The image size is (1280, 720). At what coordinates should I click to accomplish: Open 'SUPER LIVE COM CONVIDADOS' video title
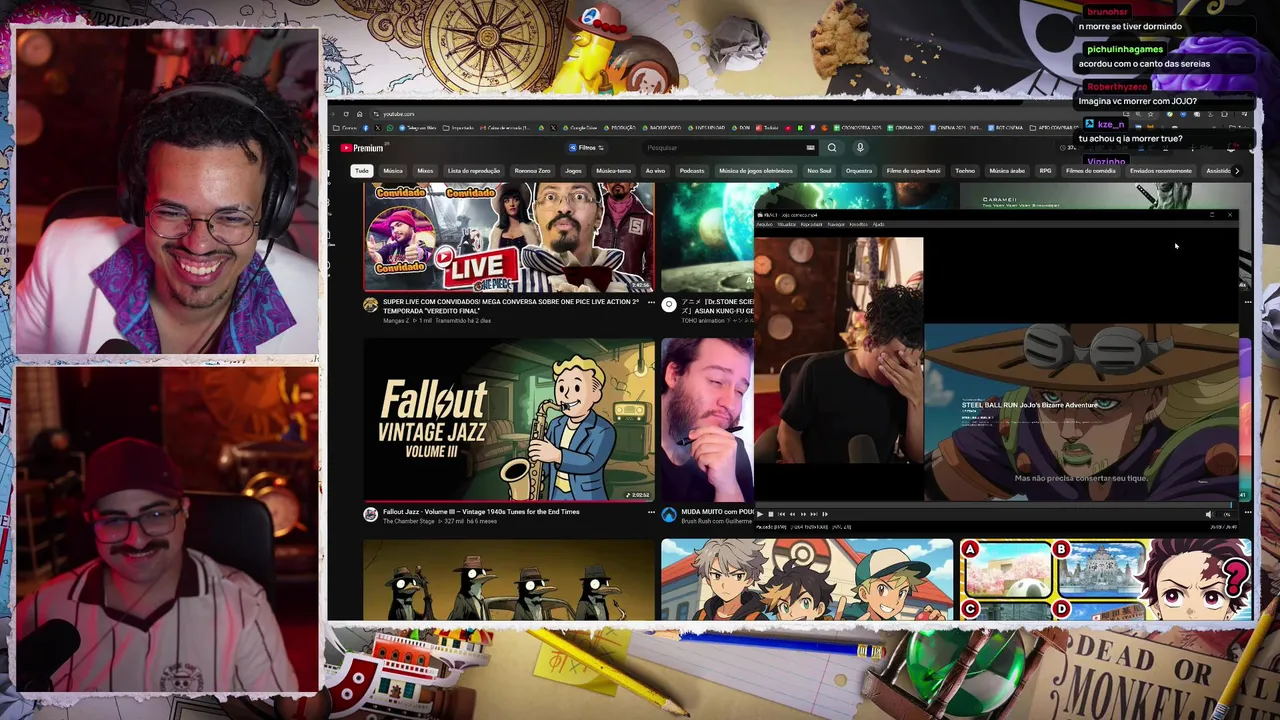tap(510, 306)
